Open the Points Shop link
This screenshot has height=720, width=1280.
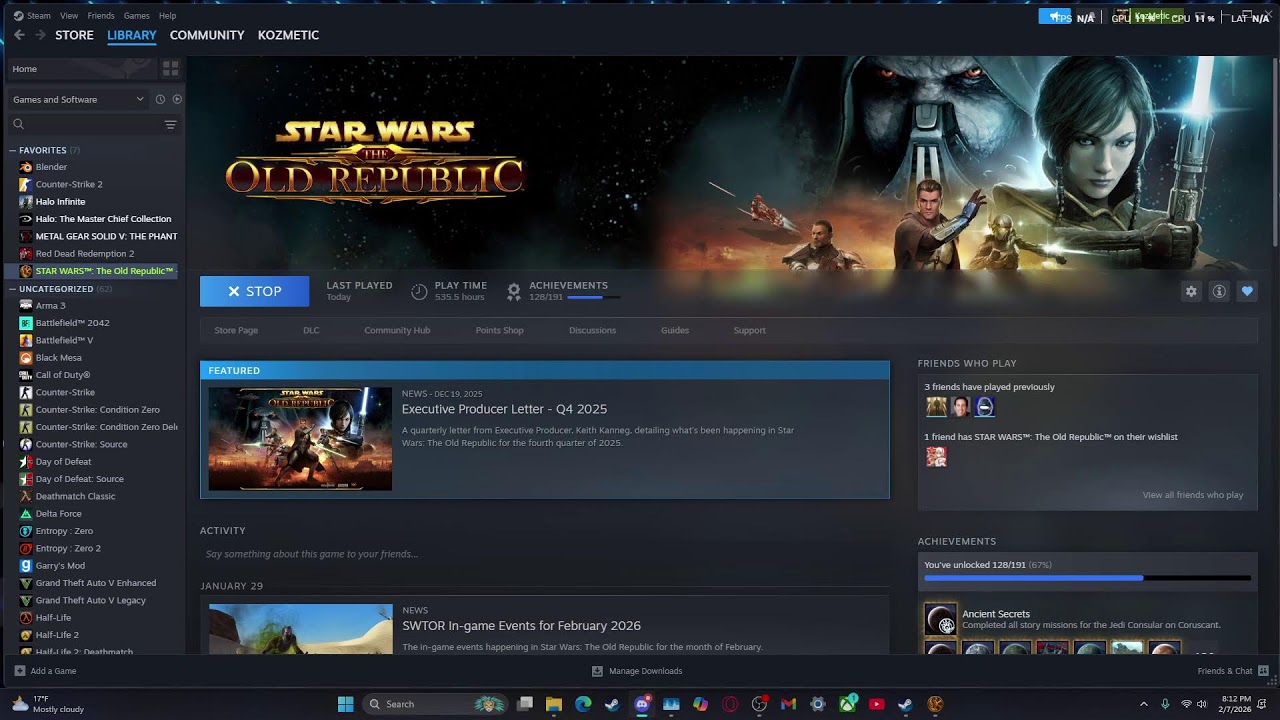tap(499, 330)
